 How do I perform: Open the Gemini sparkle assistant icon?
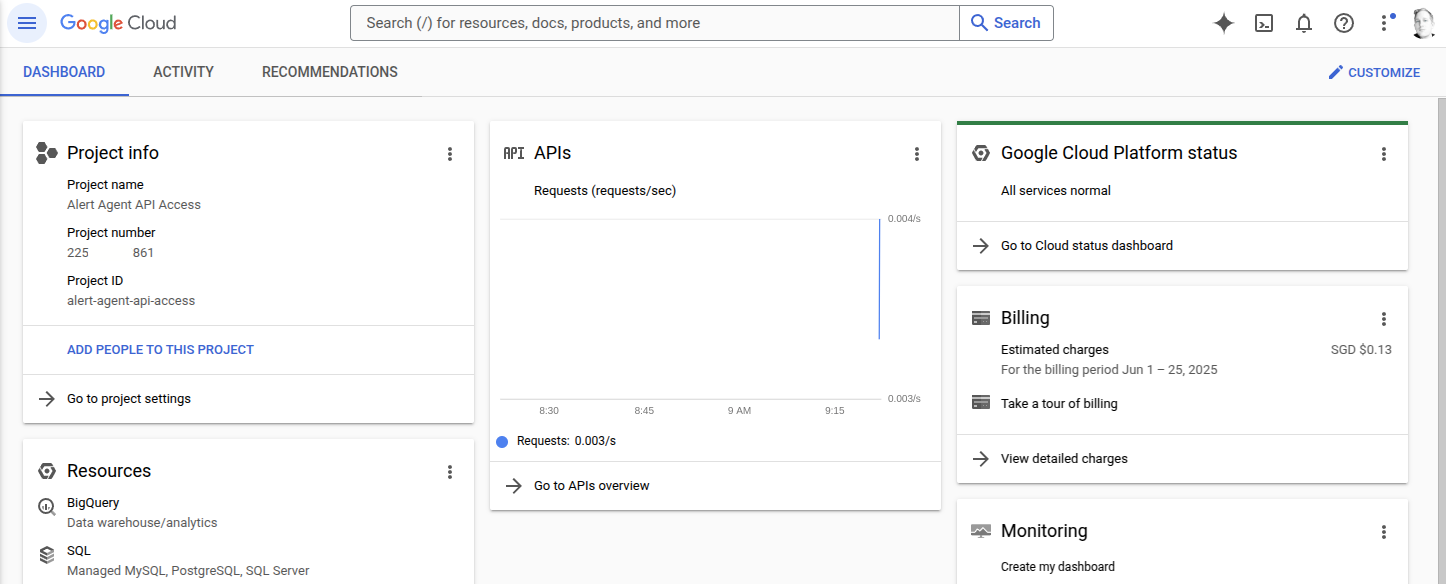(x=1224, y=23)
